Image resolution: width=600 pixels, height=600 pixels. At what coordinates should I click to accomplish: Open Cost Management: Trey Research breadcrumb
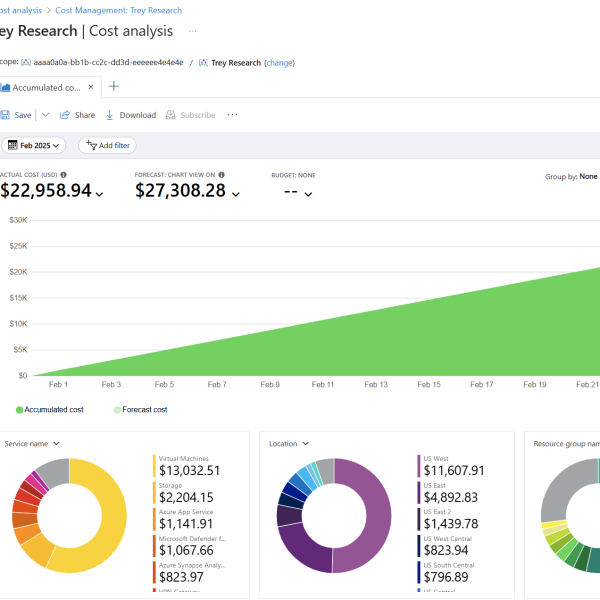pos(119,10)
